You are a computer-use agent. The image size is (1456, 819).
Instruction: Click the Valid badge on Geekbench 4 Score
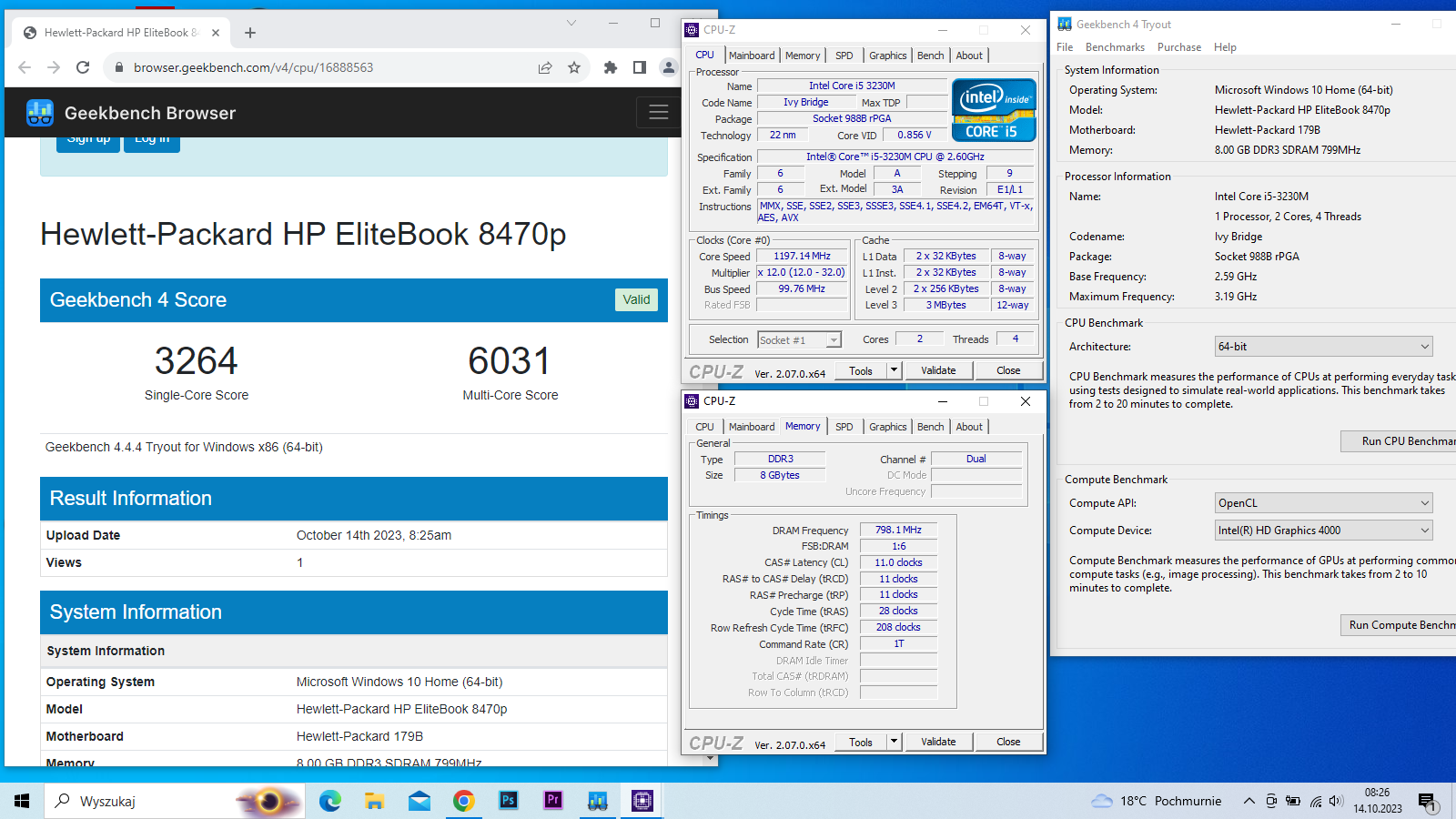636,299
